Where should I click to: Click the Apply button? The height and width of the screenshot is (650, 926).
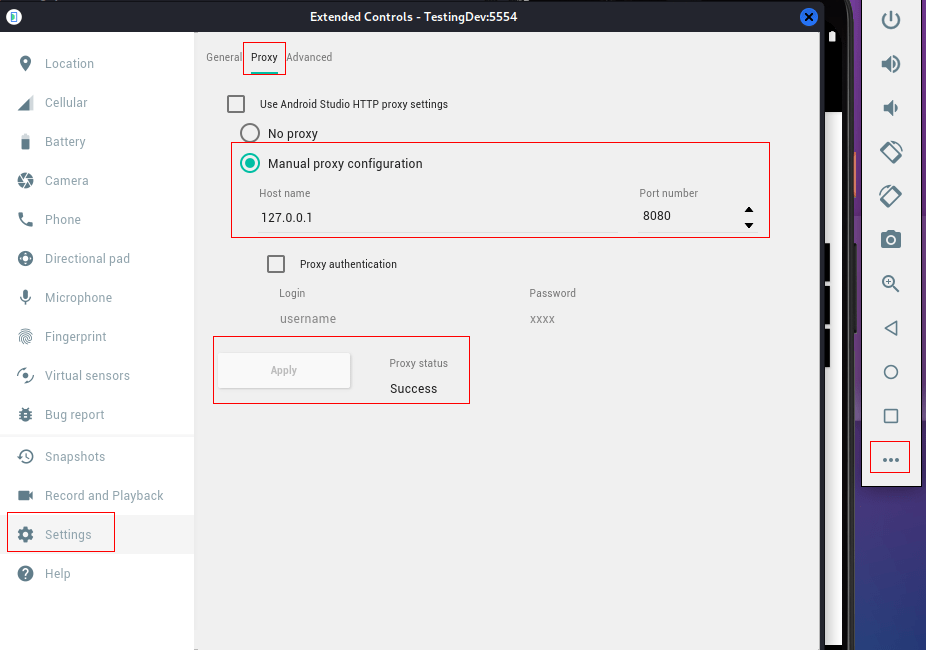click(284, 370)
